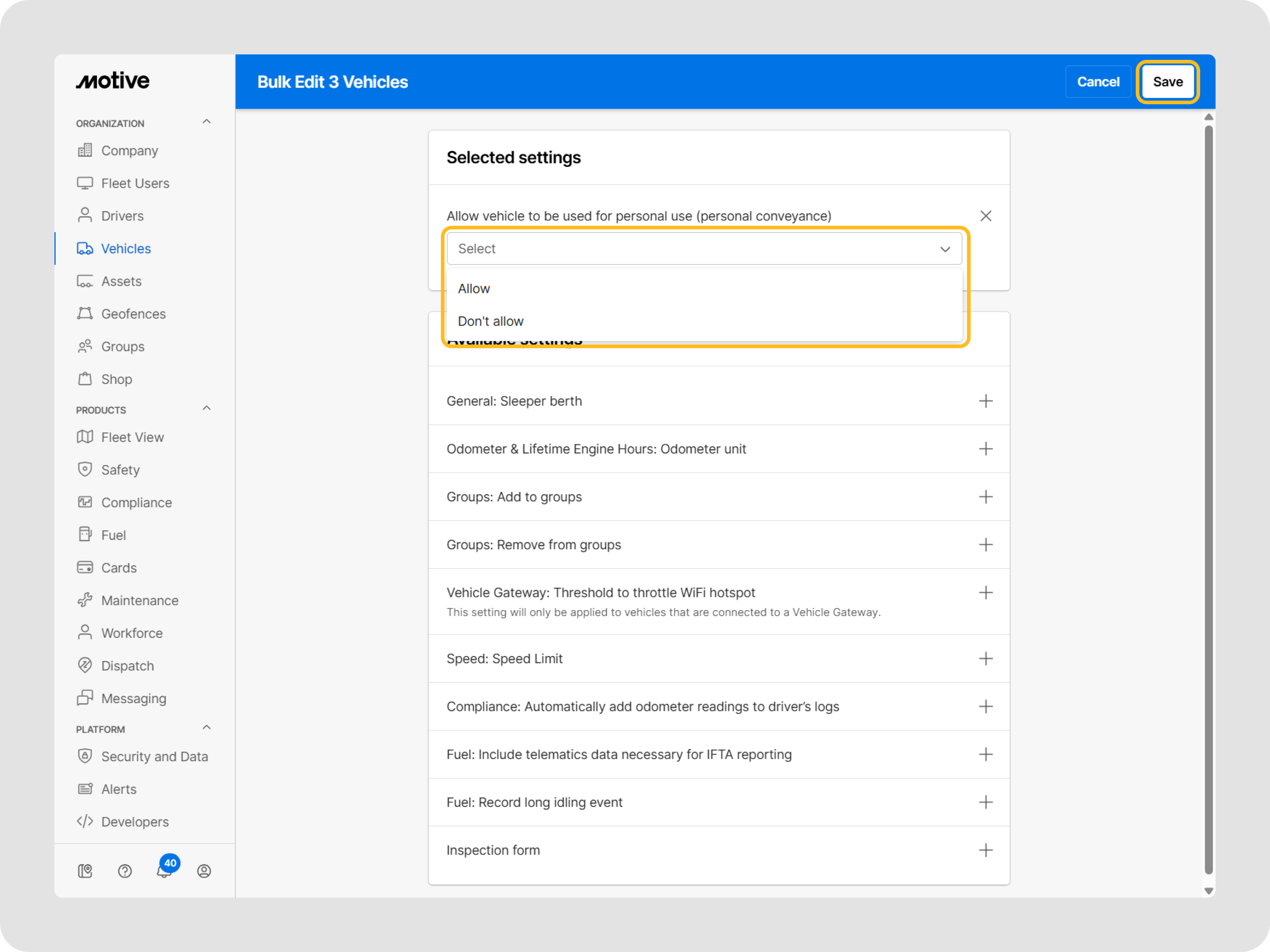Add Fuel: Record long idling event
Screen dimensions: 1270x952
pos(985,801)
